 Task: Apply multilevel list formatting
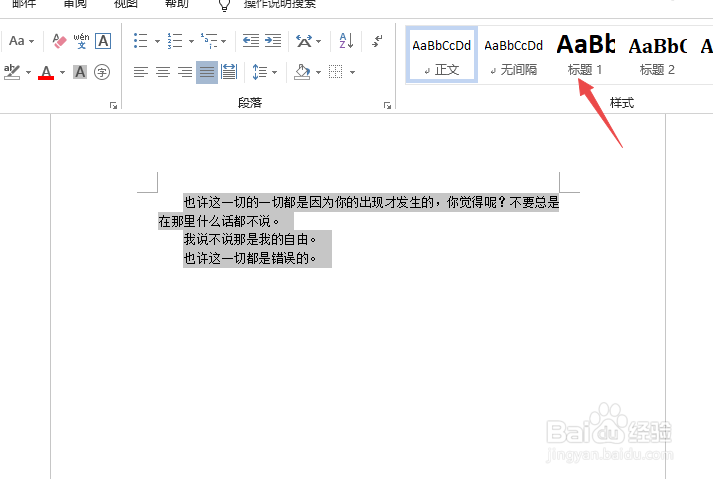tap(209, 41)
